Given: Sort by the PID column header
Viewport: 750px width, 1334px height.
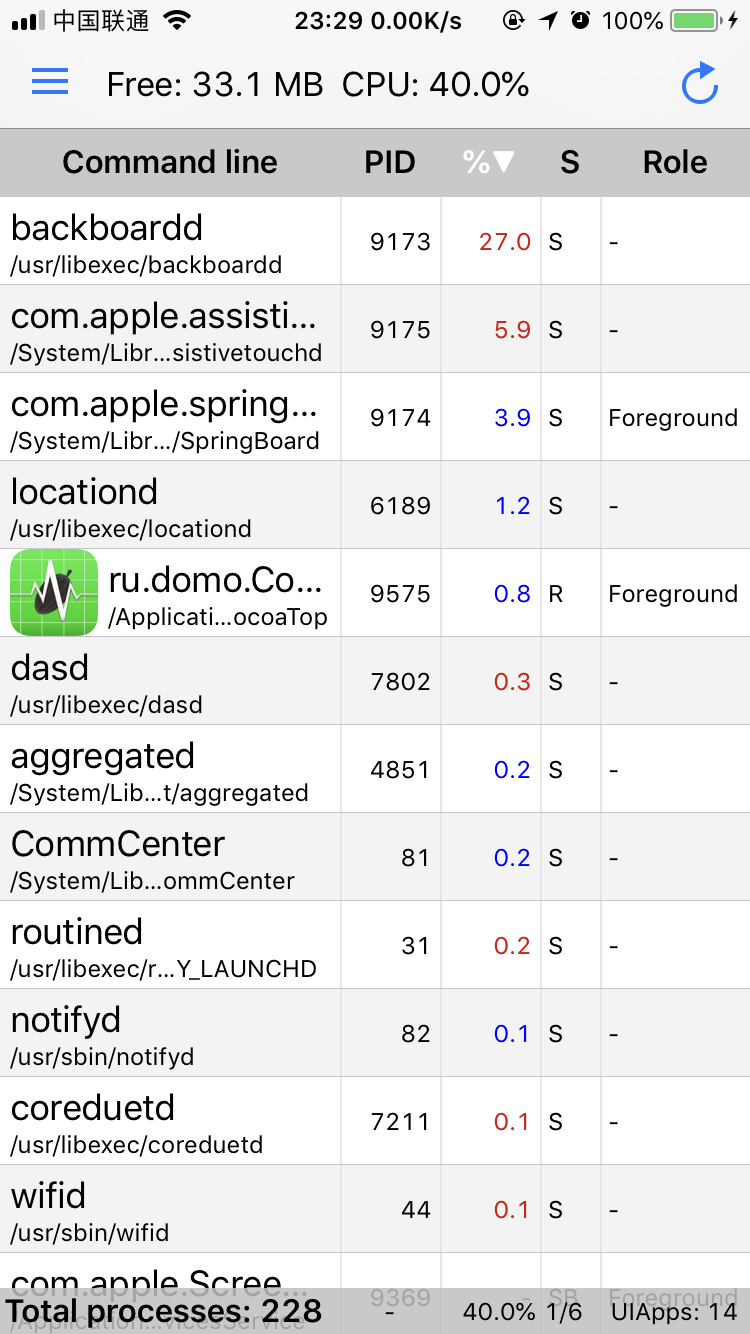Looking at the screenshot, I should pos(390,162).
